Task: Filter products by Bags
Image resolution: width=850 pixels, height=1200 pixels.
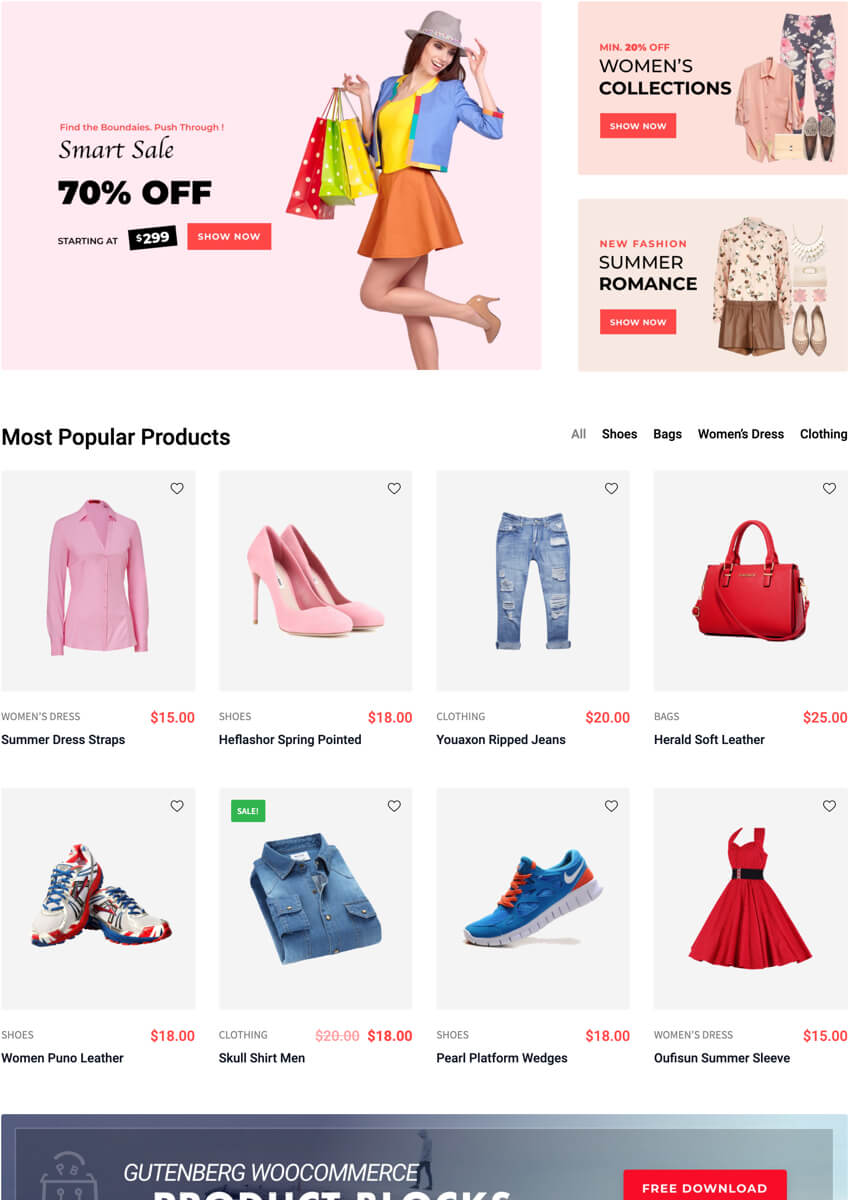Action: pyautogui.click(x=667, y=434)
